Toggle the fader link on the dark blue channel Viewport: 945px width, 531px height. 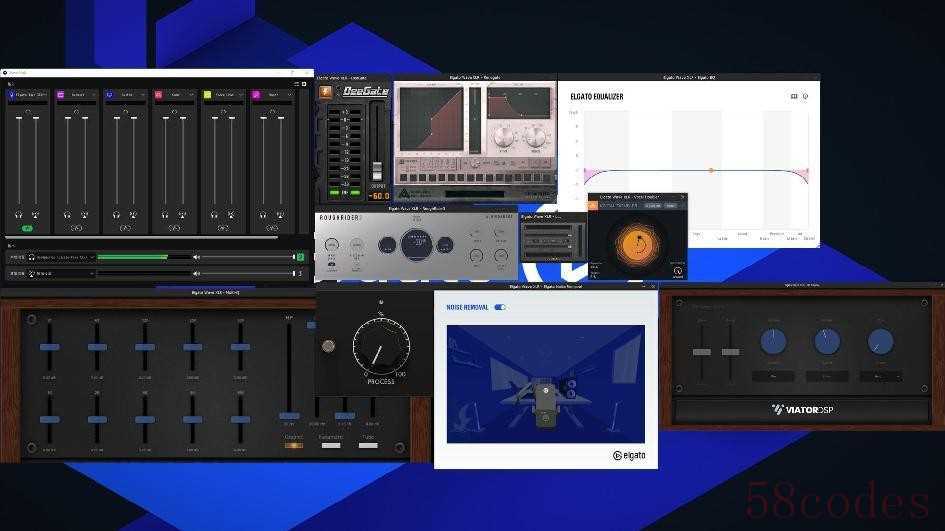click(x=125, y=228)
